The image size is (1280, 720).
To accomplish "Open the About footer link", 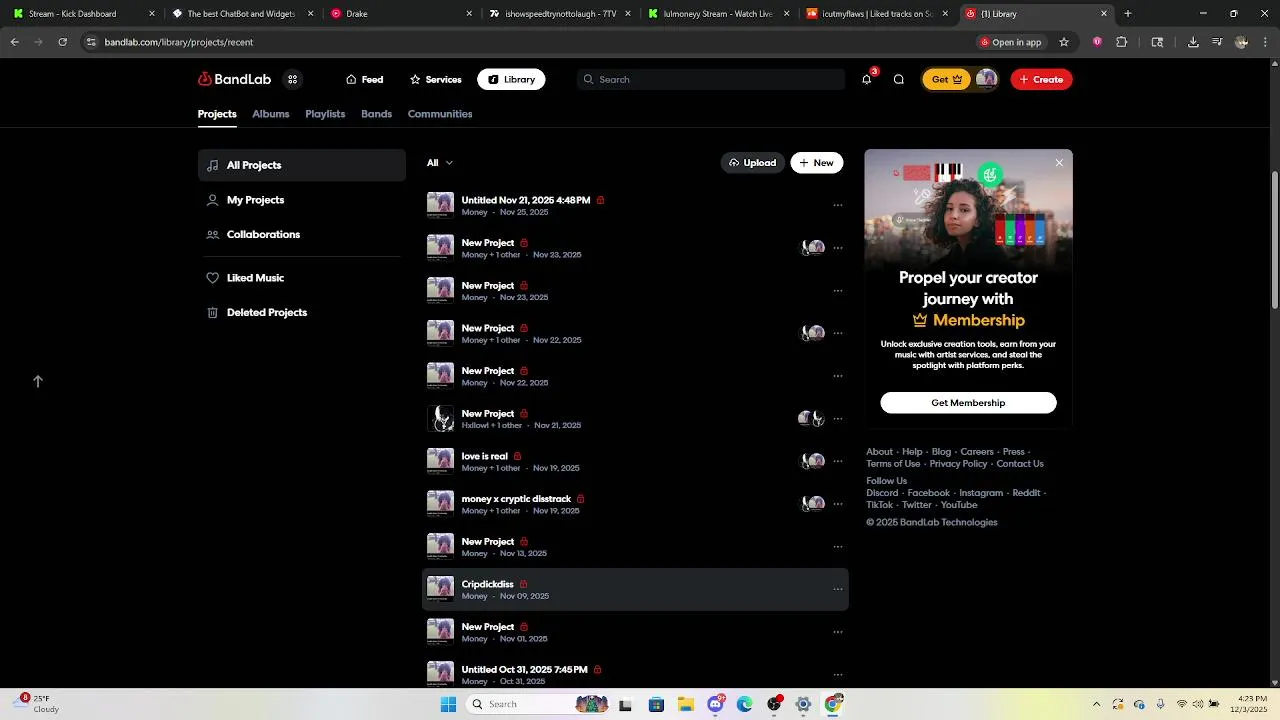I will point(879,452).
